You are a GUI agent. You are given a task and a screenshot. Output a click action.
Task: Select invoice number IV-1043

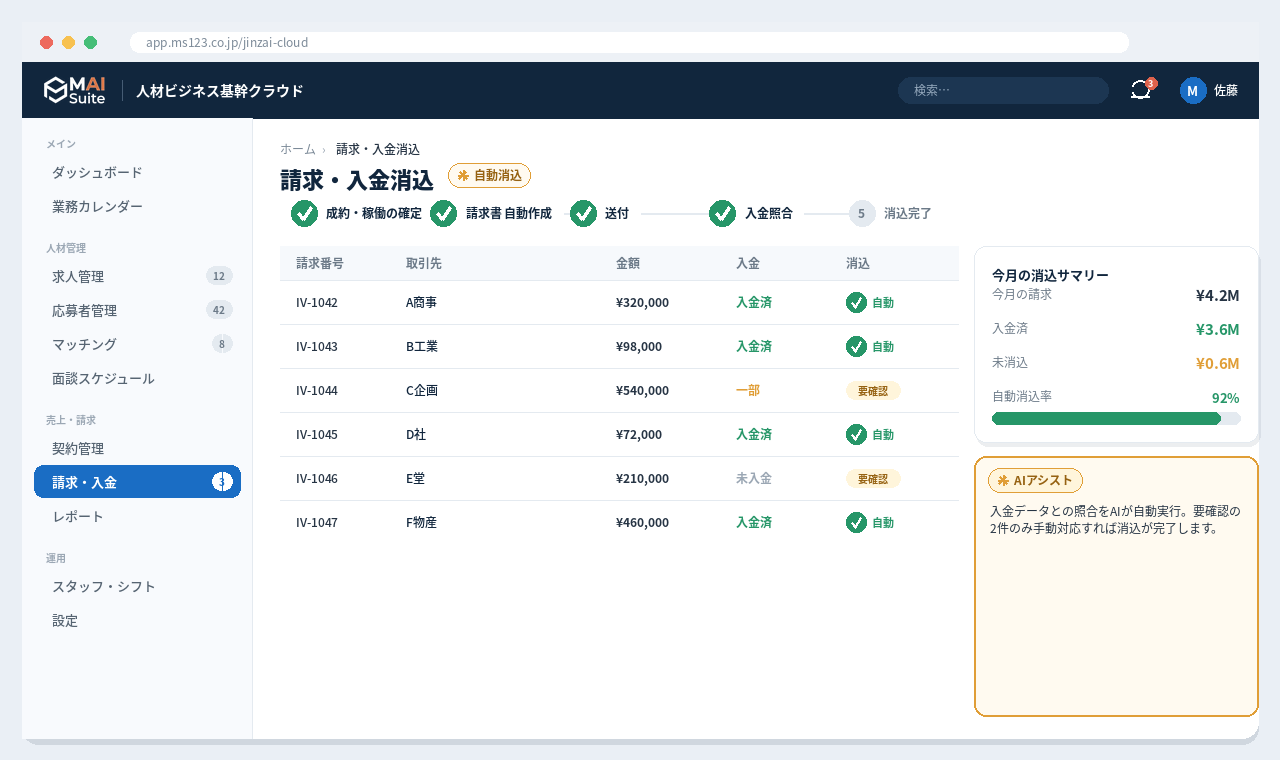tap(317, 346)
